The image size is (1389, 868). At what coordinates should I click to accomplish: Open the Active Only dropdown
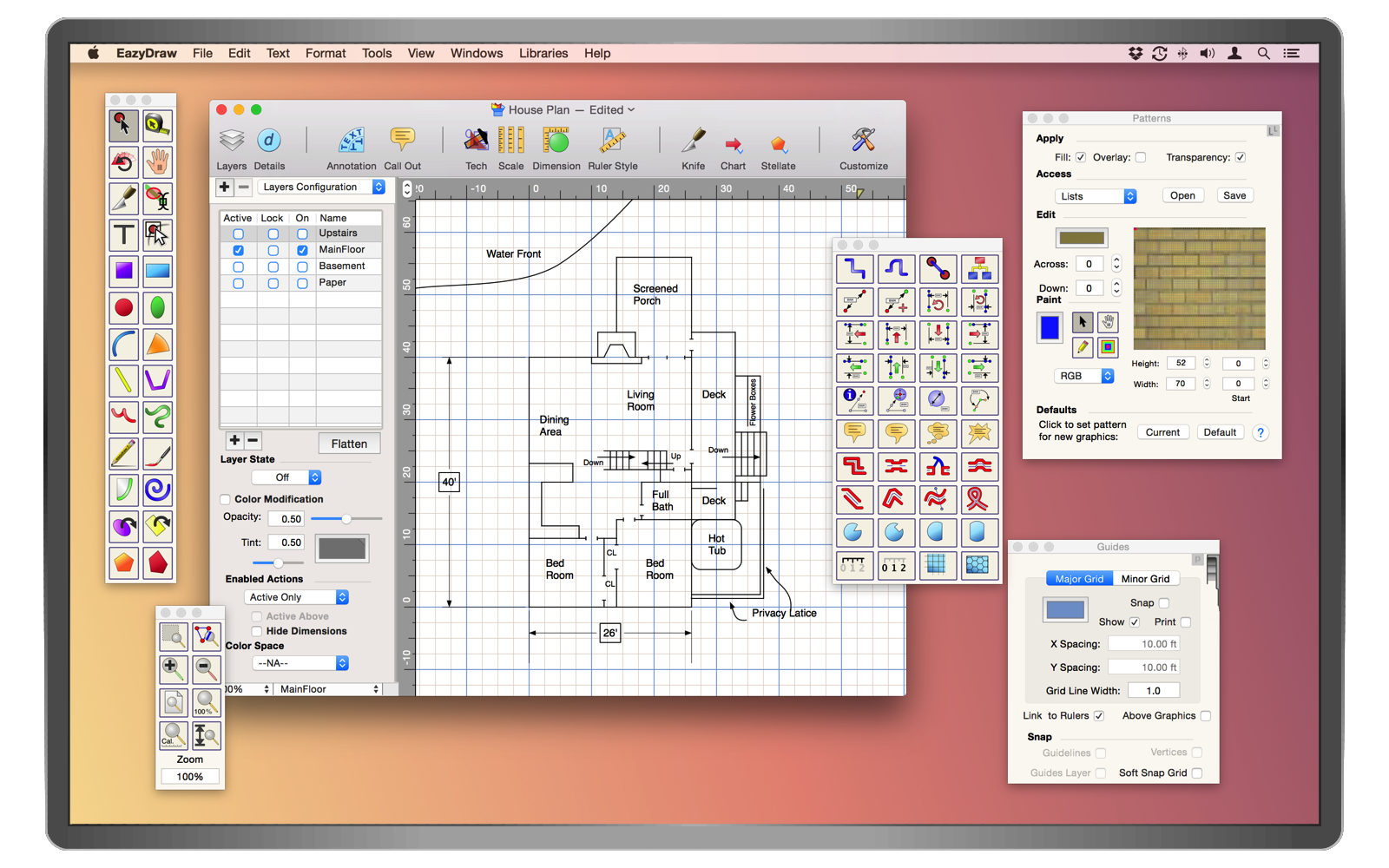click(x=297, y=597)
